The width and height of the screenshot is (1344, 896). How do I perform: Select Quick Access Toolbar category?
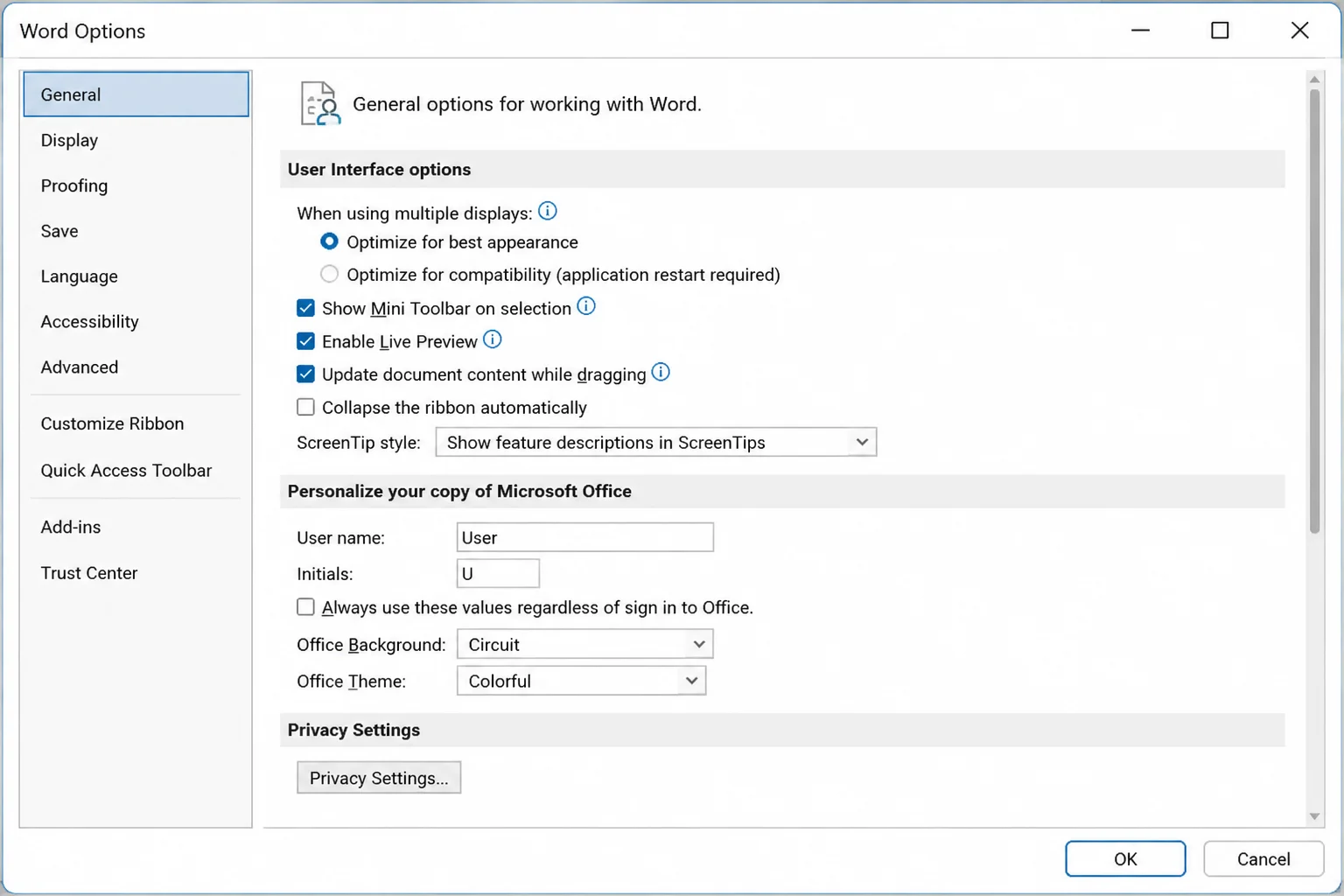click(136, 471)
